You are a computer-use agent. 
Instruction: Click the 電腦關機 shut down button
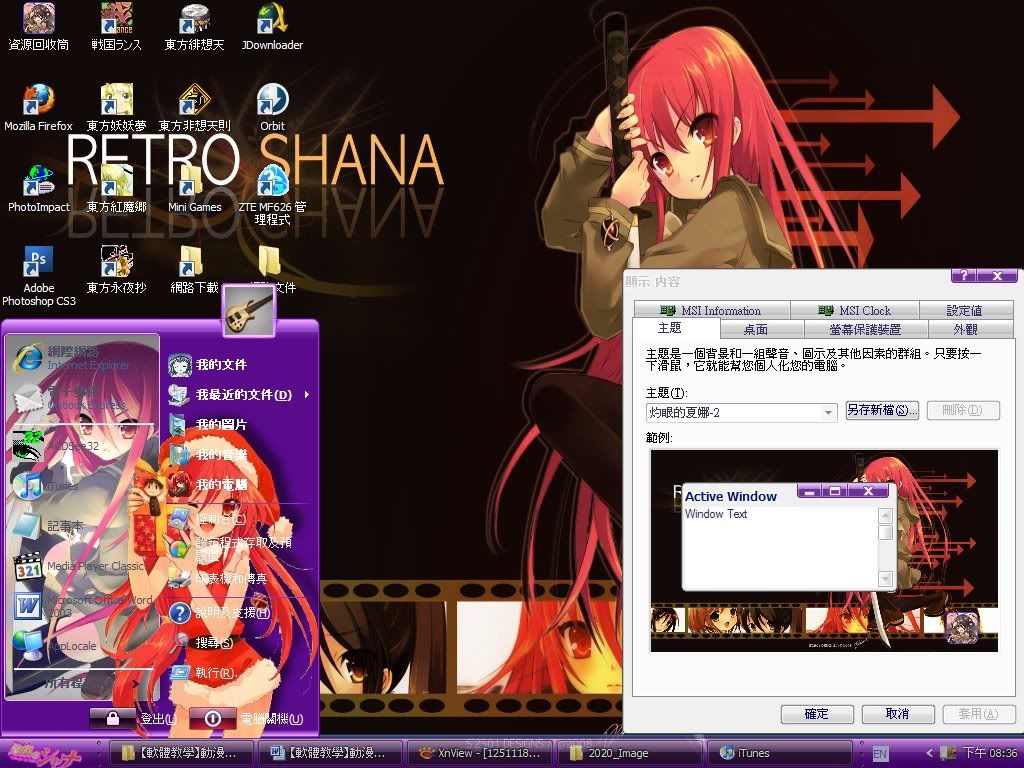tap(248, 719)
